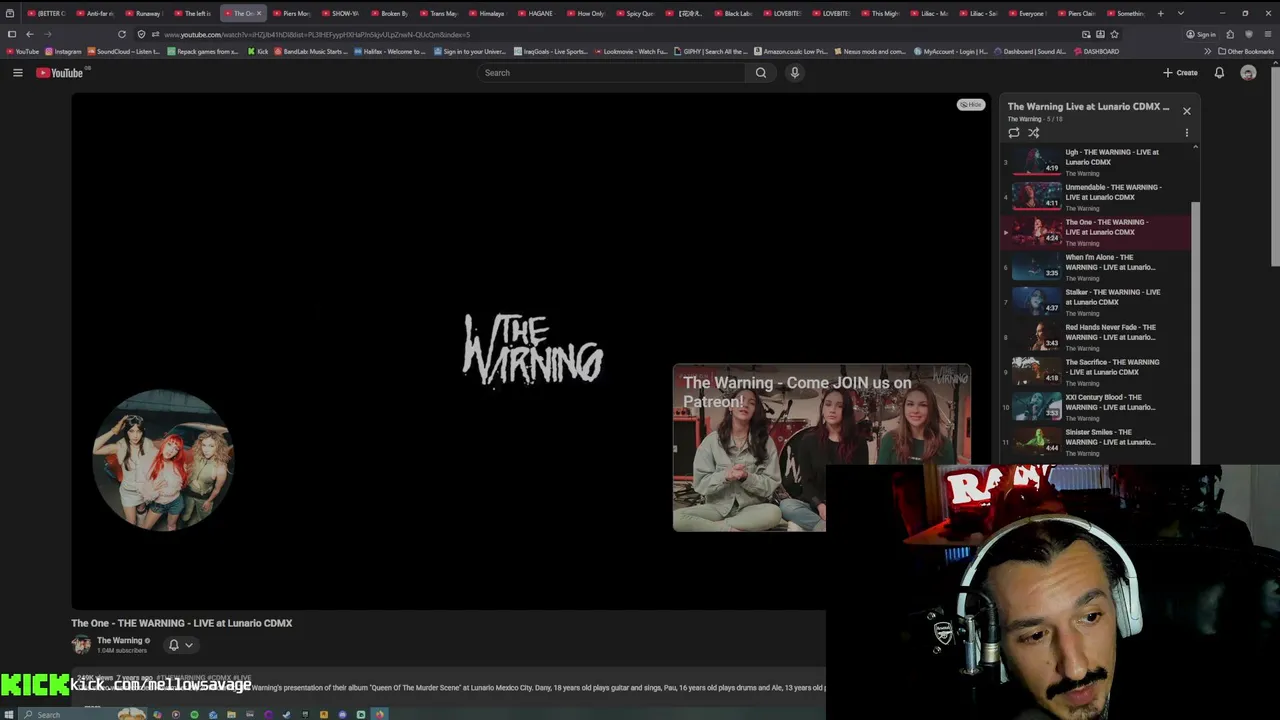Image resolution: width=1280 pixels, height=720 pixels.
Task: Play When I'm Alone playlist video
Action: (1096, 266)
